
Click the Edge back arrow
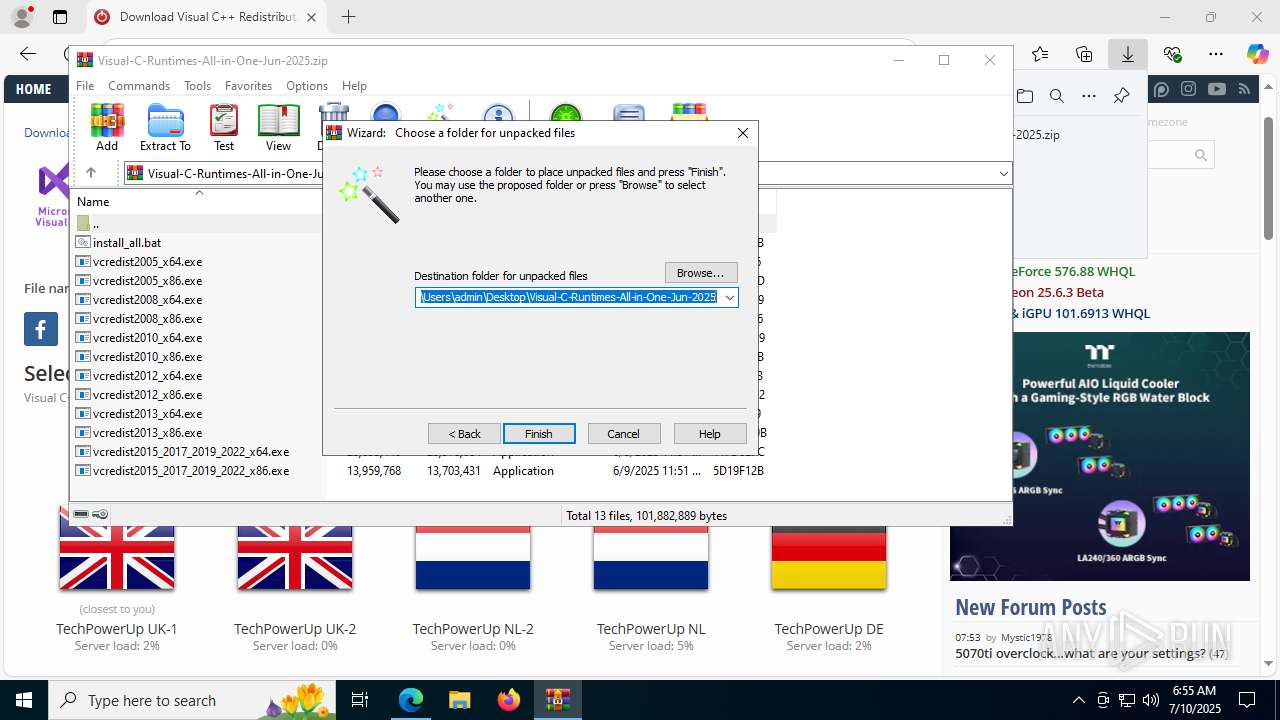(x=28, y=54)
